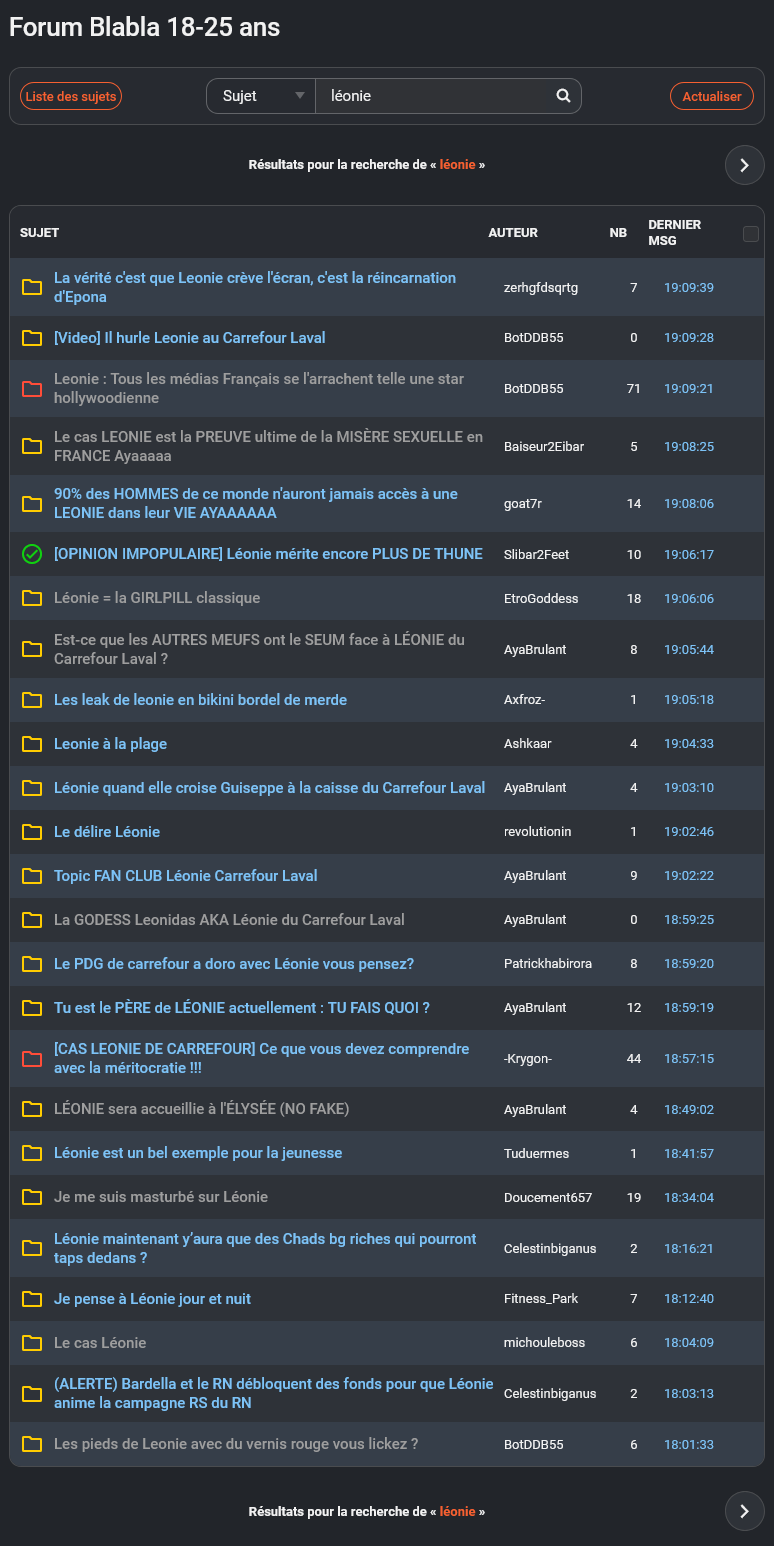Go to next results page at top
Viewport: 774px width, 1546px height.
[x=744, y=165]
